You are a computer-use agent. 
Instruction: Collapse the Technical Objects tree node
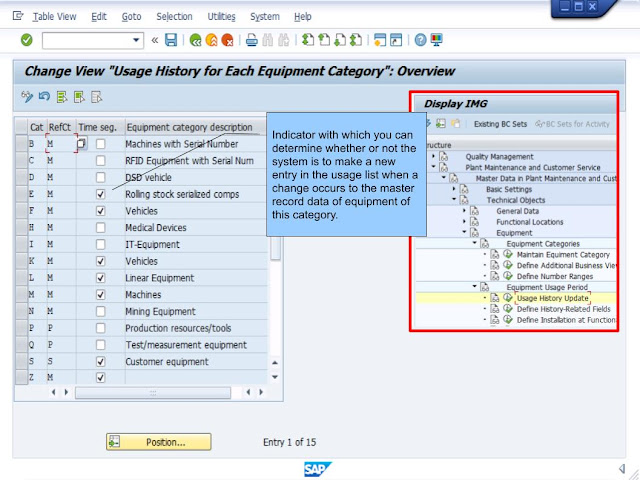tap(454, 199)
